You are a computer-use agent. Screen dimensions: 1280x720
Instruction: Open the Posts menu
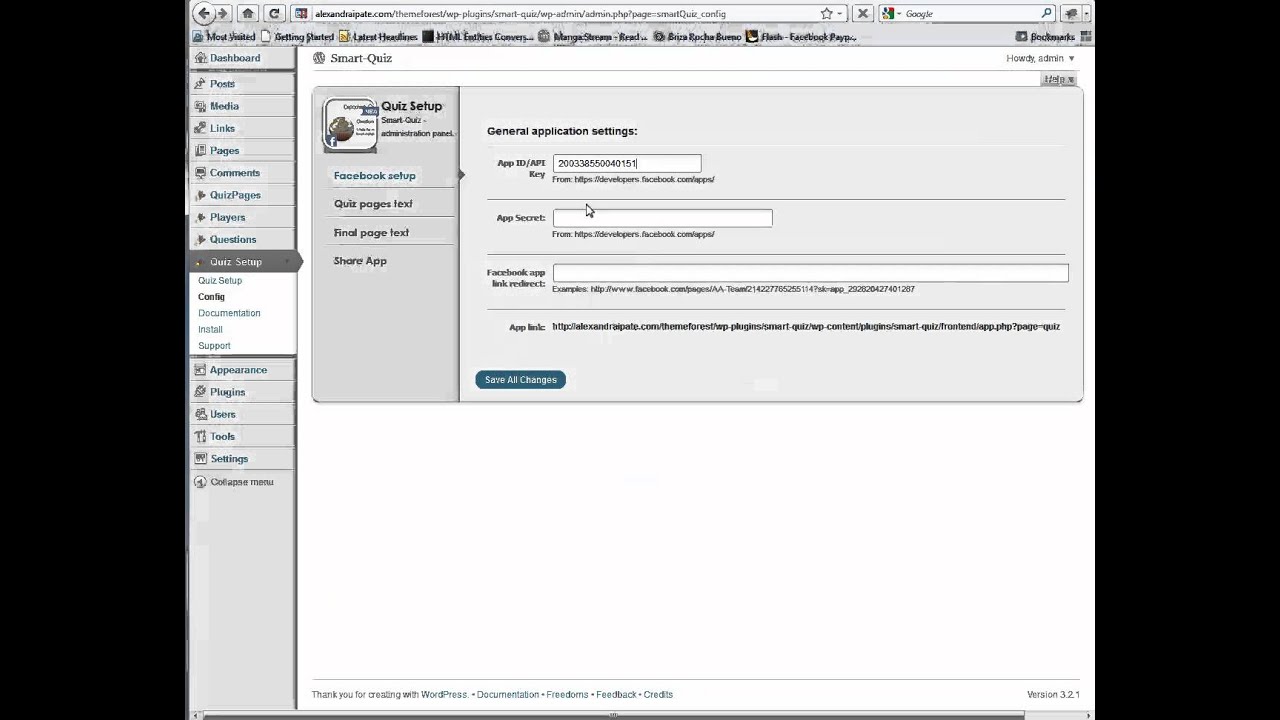click(222, 84)
